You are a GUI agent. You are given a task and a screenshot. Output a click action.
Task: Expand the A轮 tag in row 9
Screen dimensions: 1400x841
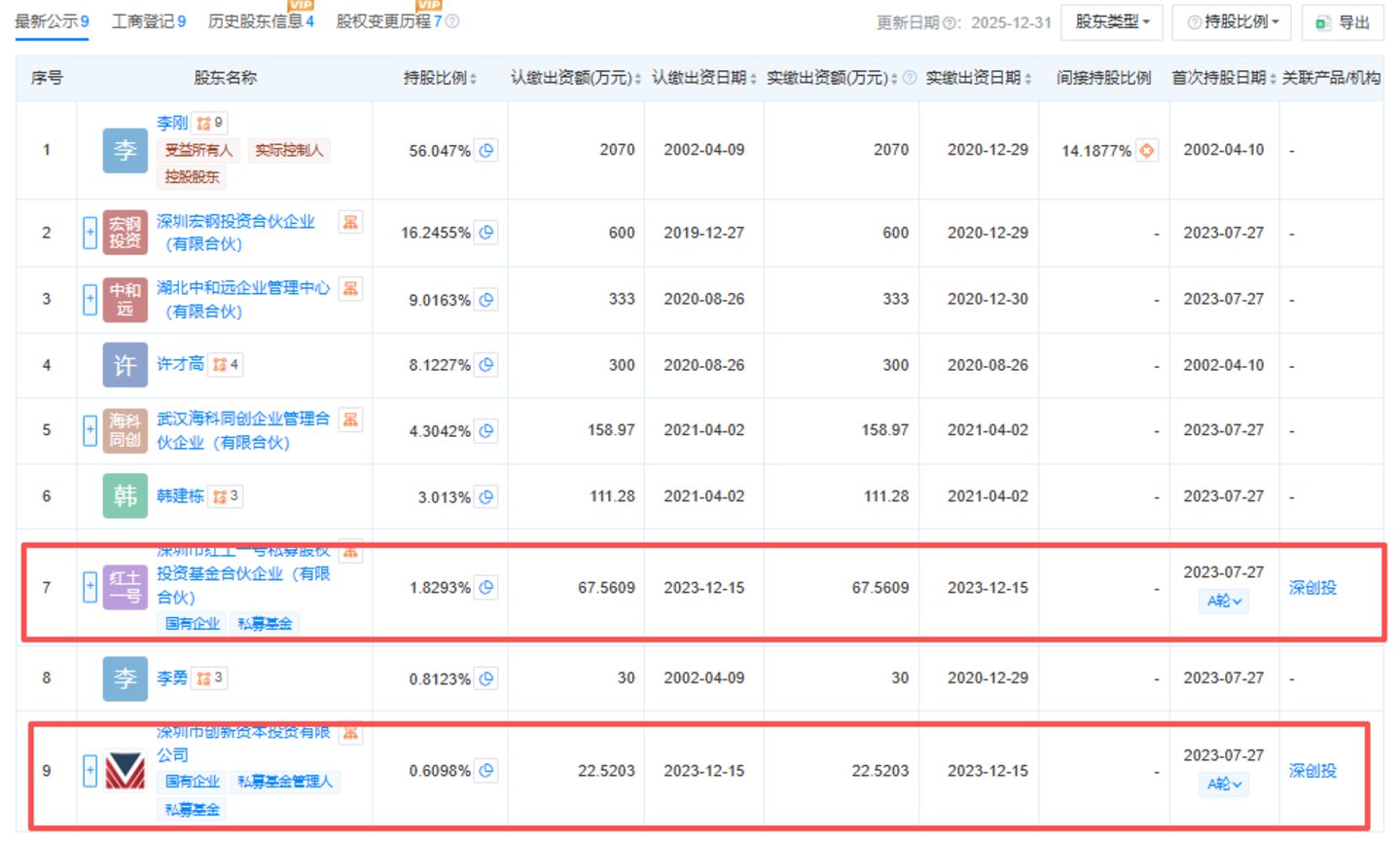click(x=1224, y=785)
